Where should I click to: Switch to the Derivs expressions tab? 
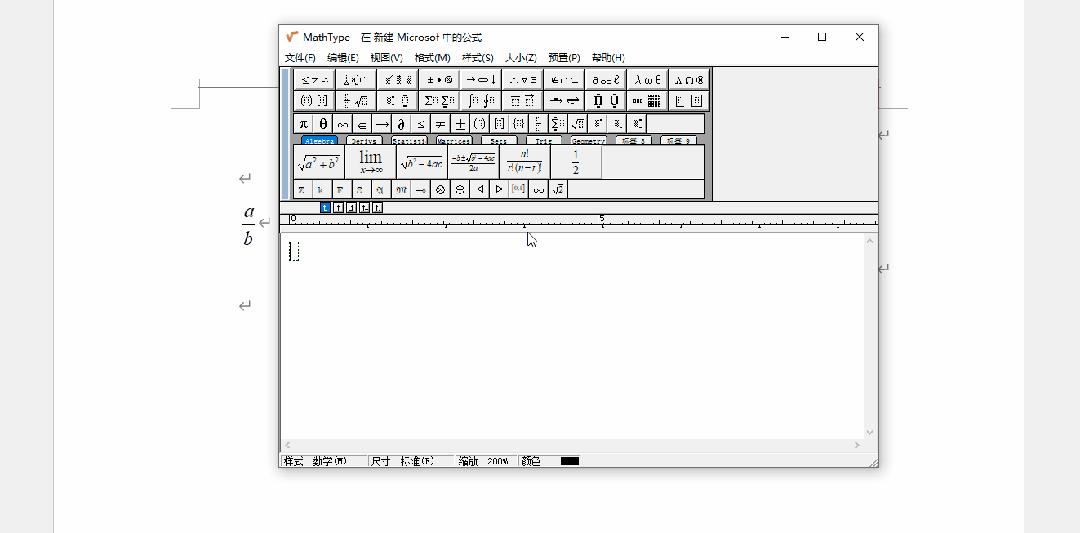coord(364,140)
